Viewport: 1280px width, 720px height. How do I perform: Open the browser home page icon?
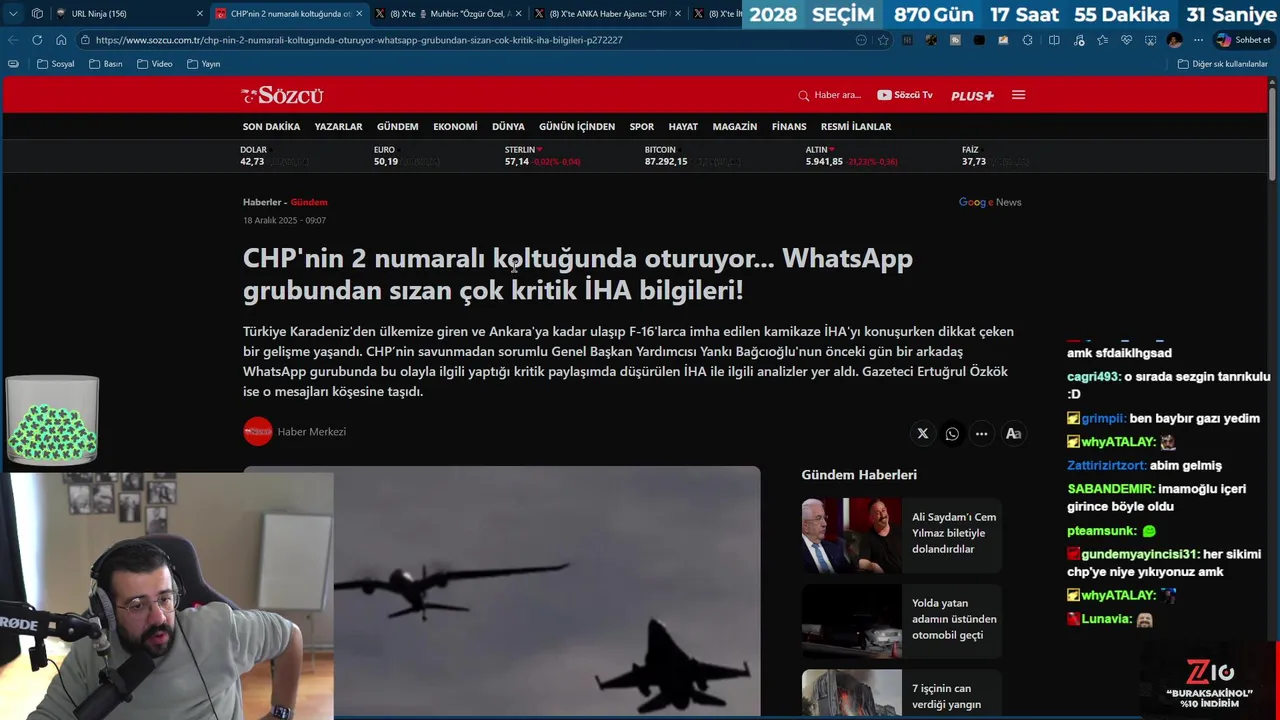(61, 40)
